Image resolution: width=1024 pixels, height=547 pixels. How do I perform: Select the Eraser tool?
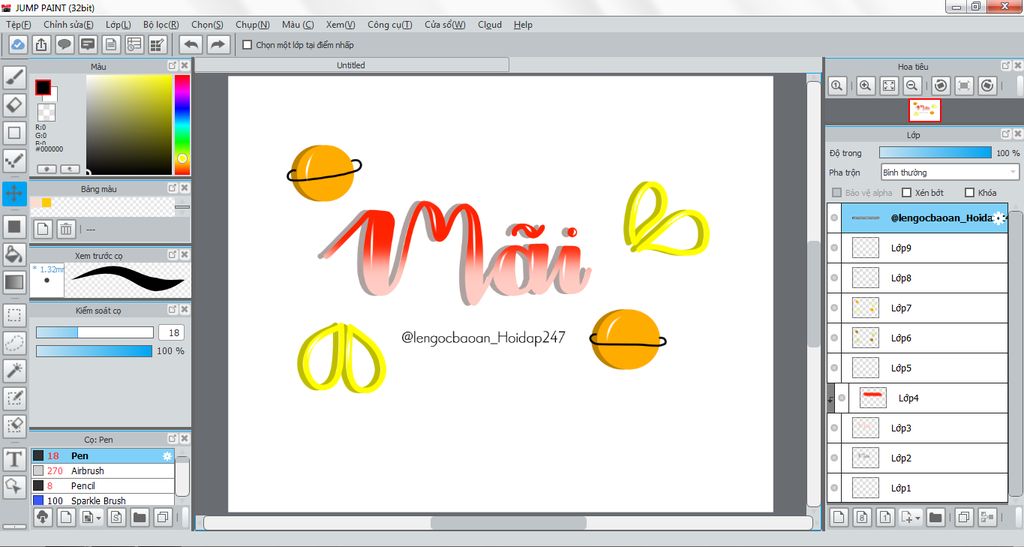(14, 105)
